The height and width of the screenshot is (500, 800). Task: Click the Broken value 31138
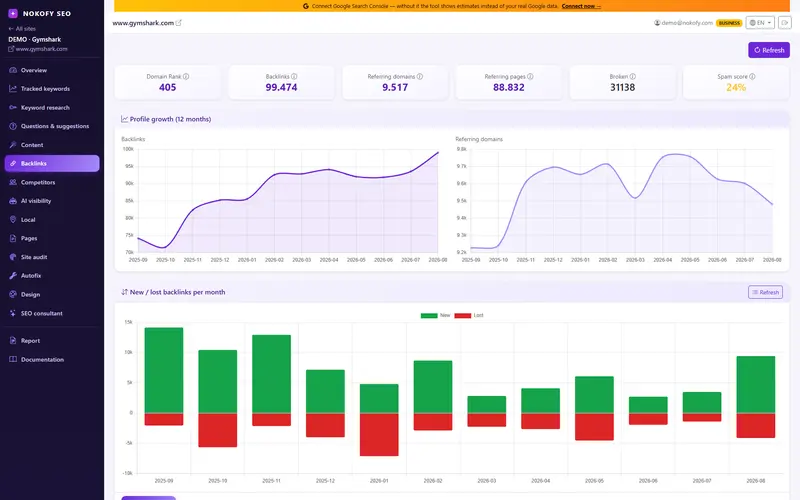pyautogui.click(x=622, y=87)
